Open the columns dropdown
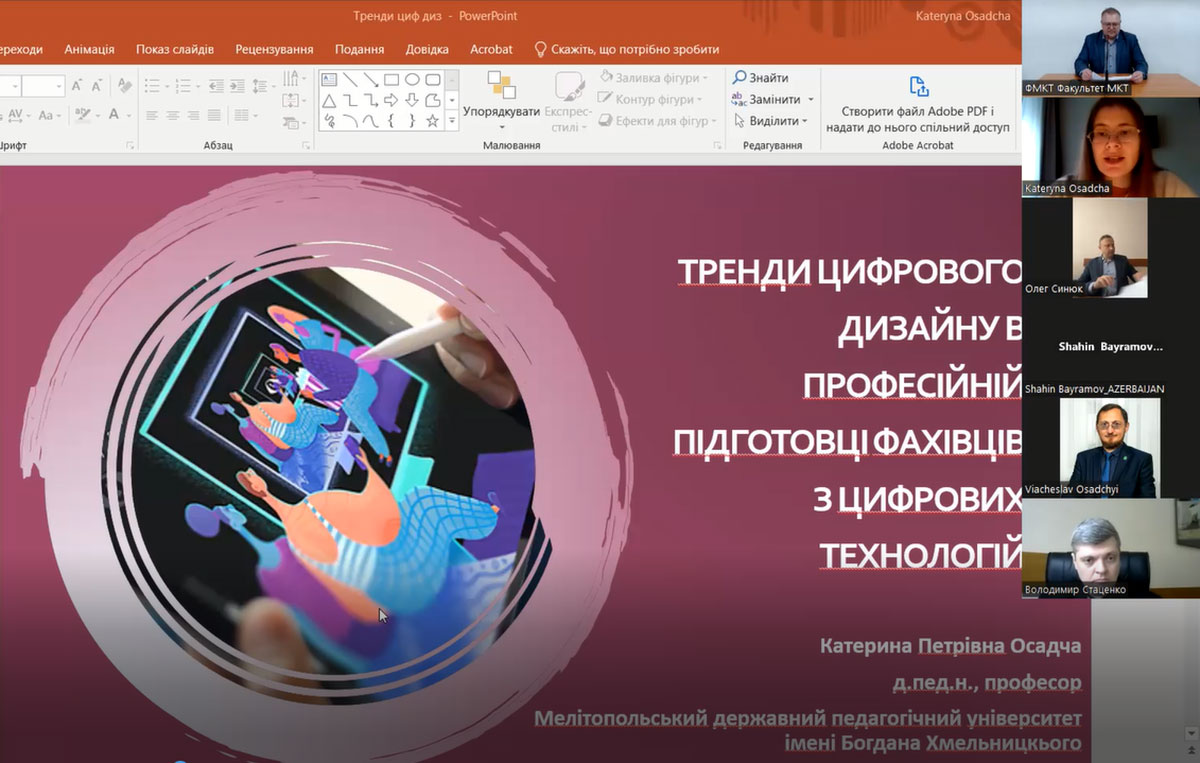This screenshot has height=763, width=1200. click(x=246, y=116)
